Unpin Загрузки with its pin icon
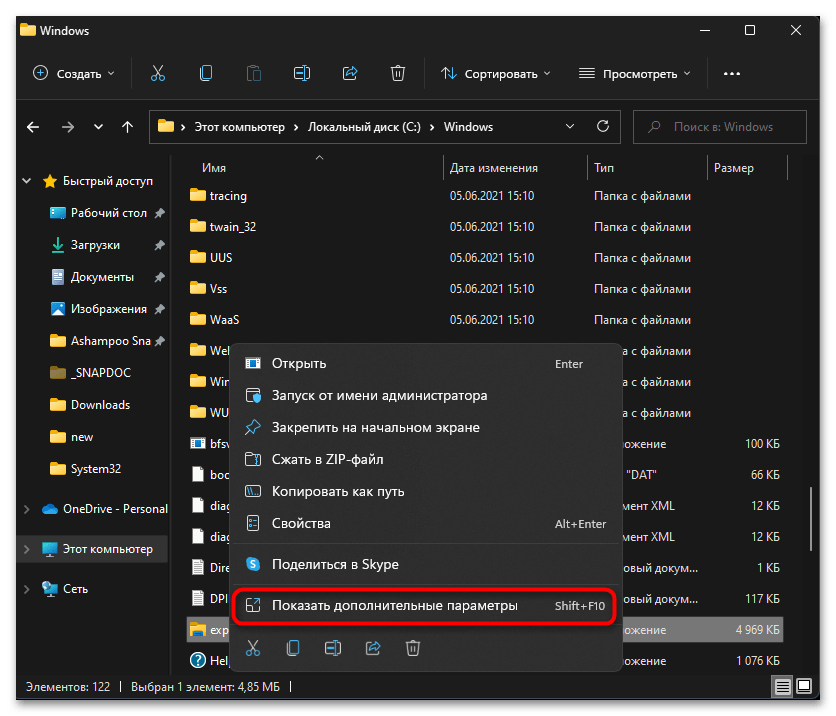 (x=159, y=245)
